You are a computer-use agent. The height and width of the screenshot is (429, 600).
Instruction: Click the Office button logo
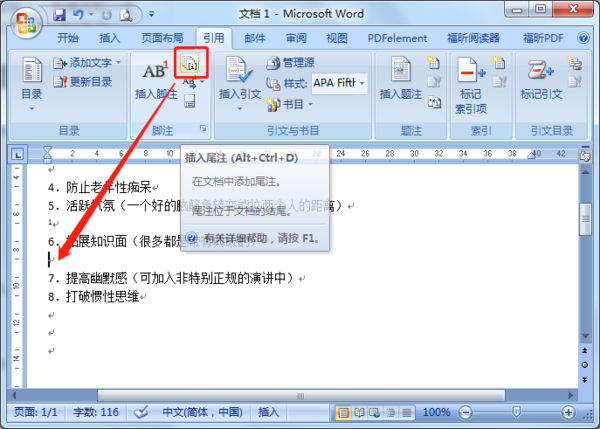[x=26, y=22]
